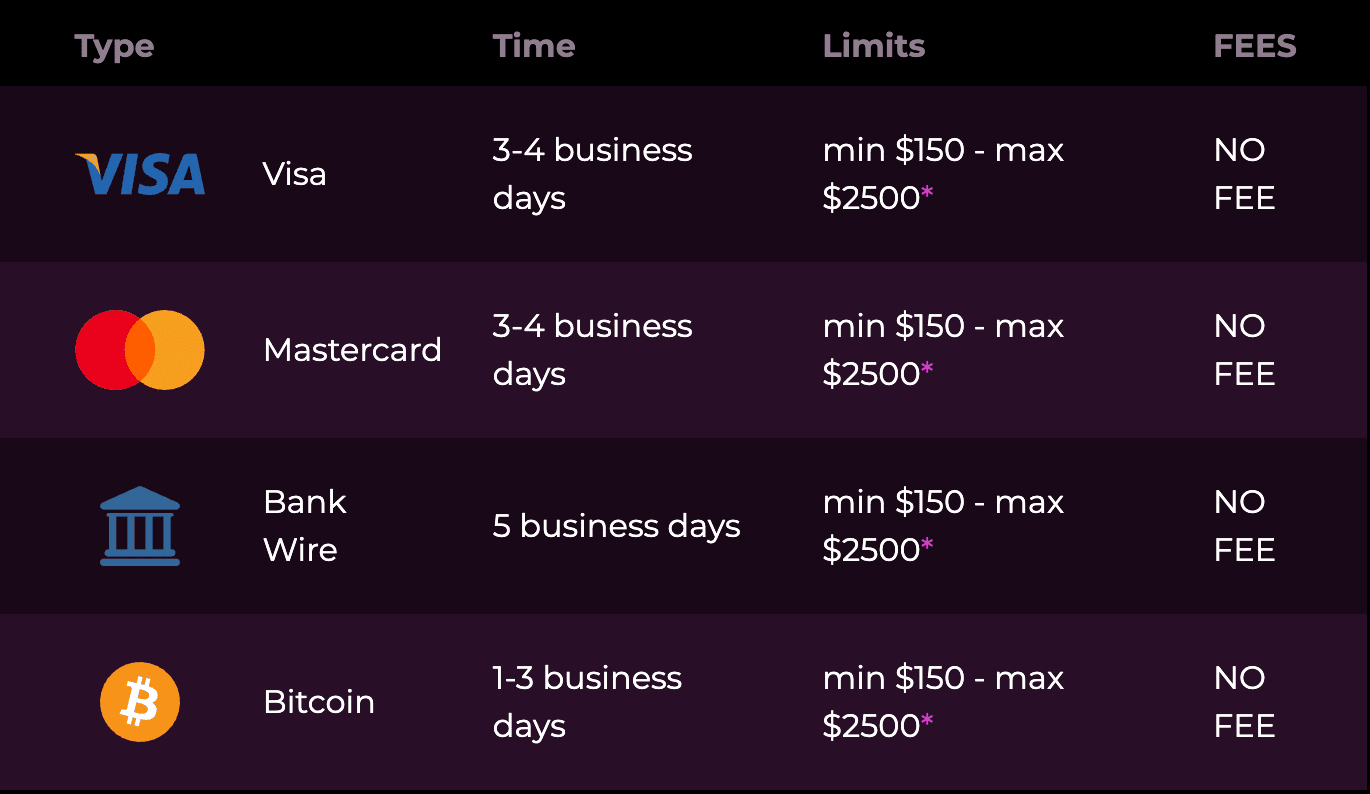Click the pink asterisk in Bitcoin limits
This screenshot has height=794, width=1370.
point(927,722)
